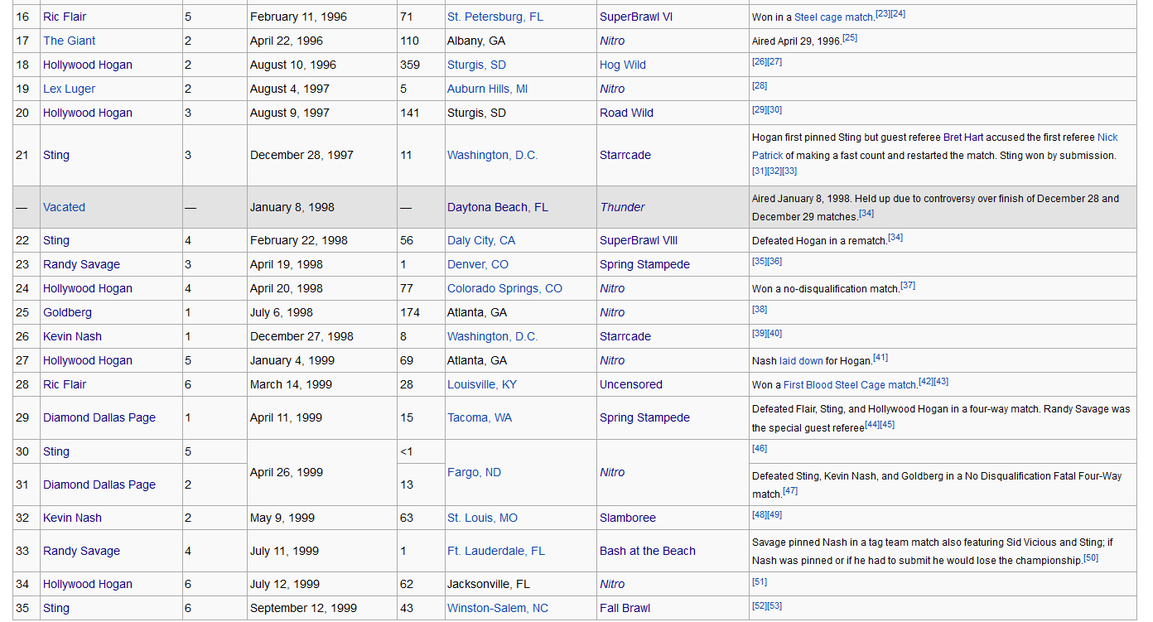Viewport: 1153px width, 622px height.
Task: Open the Fargo, ND location link
Action: [x=474, y=472]
